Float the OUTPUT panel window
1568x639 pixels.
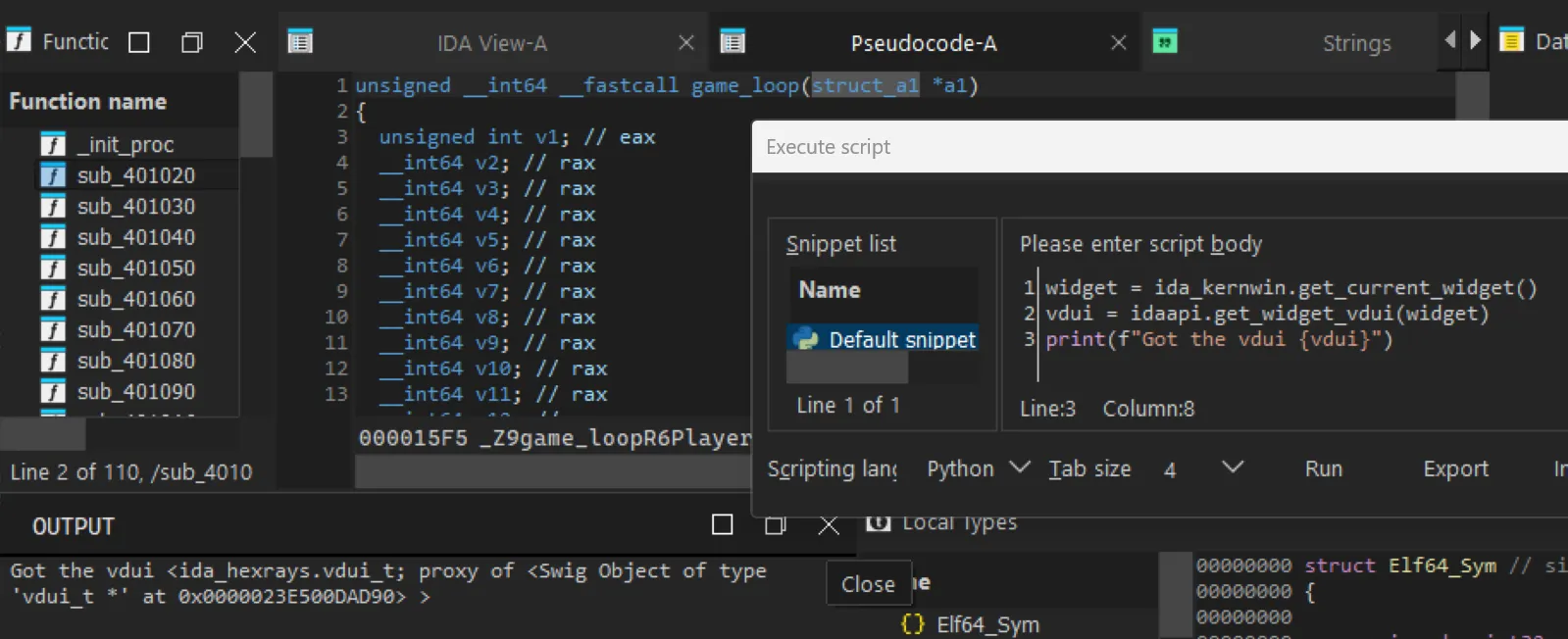click(776, 525)
